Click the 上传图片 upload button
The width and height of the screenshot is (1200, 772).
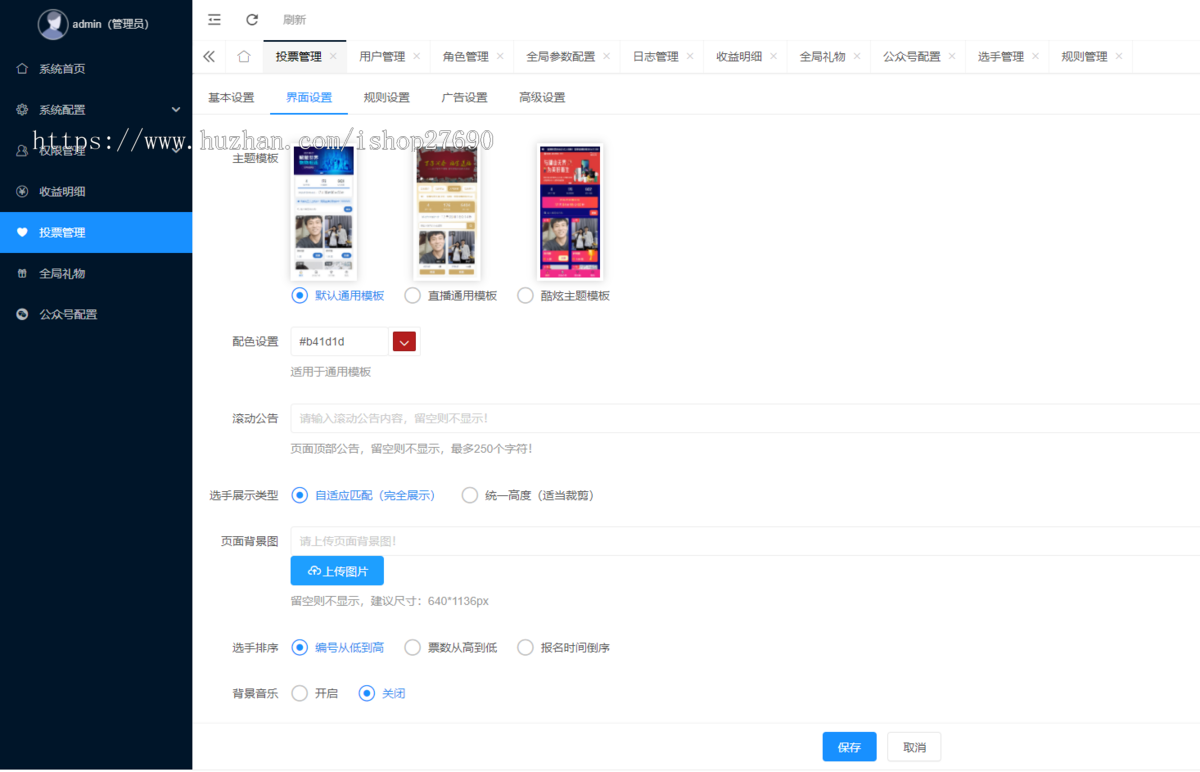point(337,571)
